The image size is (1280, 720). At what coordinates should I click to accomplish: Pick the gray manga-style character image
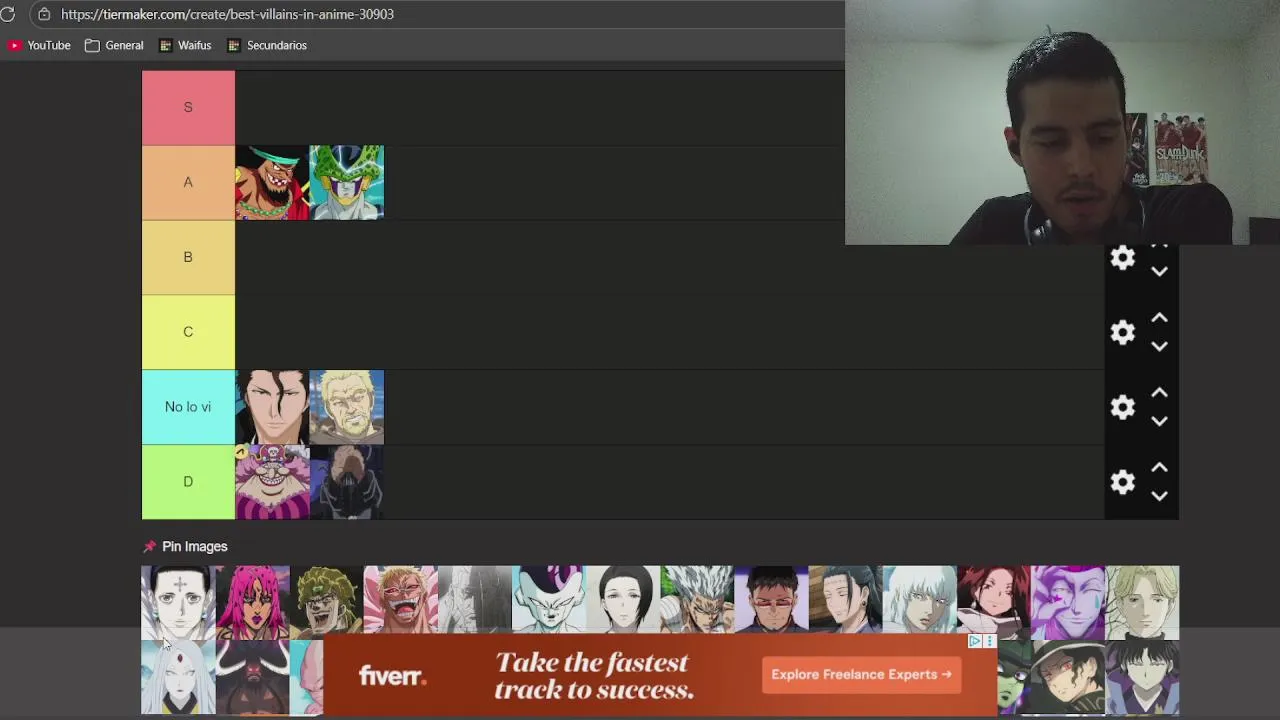(474, 600)
